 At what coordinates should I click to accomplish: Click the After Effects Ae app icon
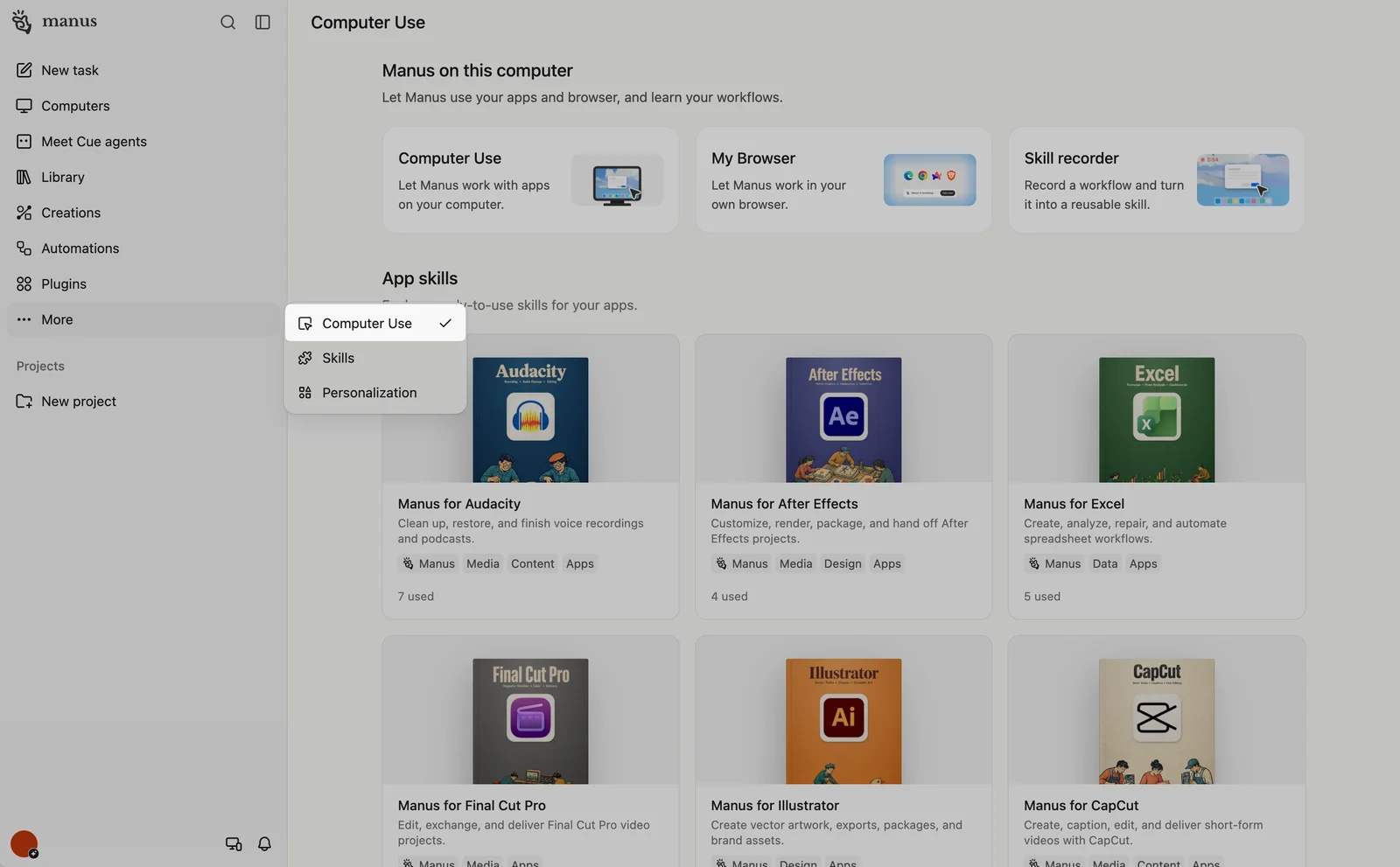click(843, 416)
